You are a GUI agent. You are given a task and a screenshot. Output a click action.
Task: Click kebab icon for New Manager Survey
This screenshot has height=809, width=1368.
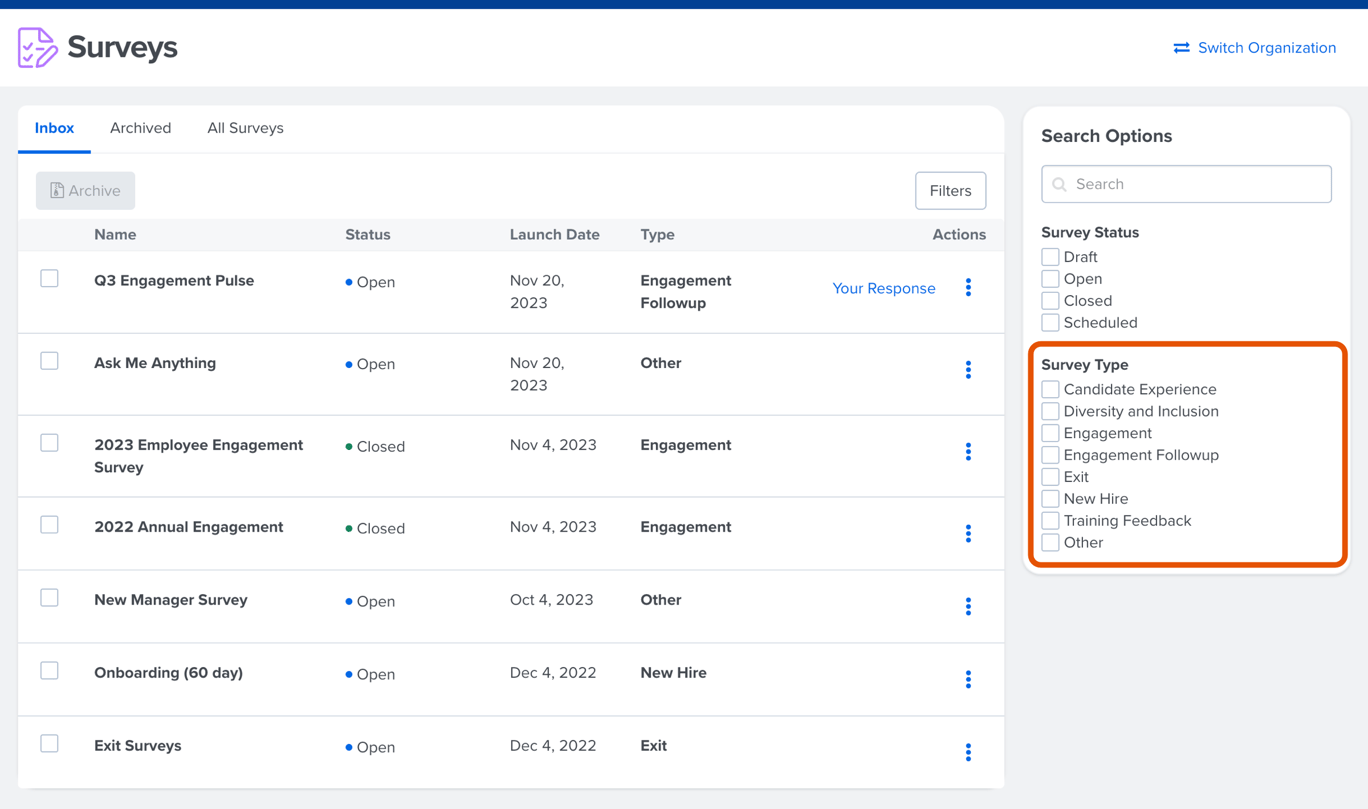(x=968, y=607)
